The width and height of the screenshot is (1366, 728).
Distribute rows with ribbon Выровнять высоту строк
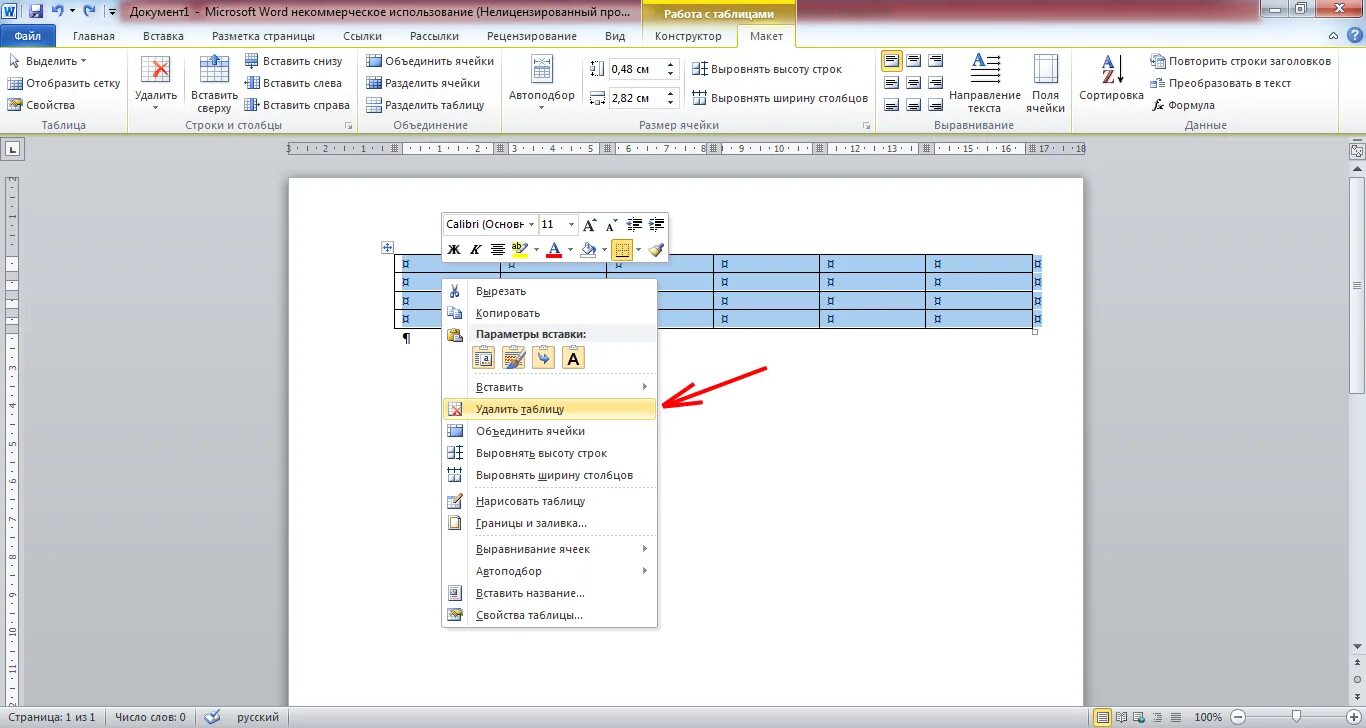coord(767,69)
